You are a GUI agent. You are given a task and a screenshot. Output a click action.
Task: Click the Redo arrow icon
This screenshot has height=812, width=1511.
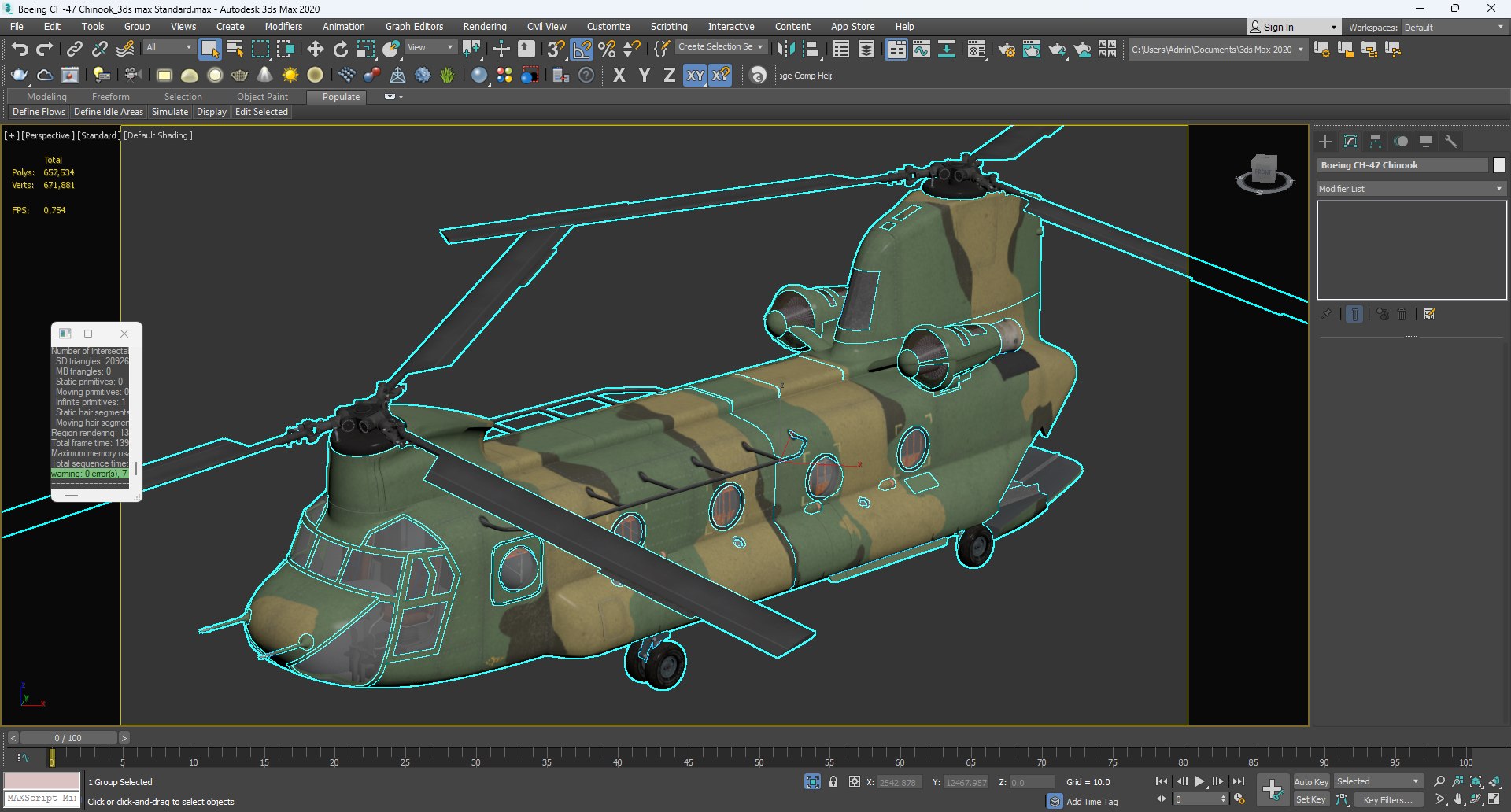(45, 50)
